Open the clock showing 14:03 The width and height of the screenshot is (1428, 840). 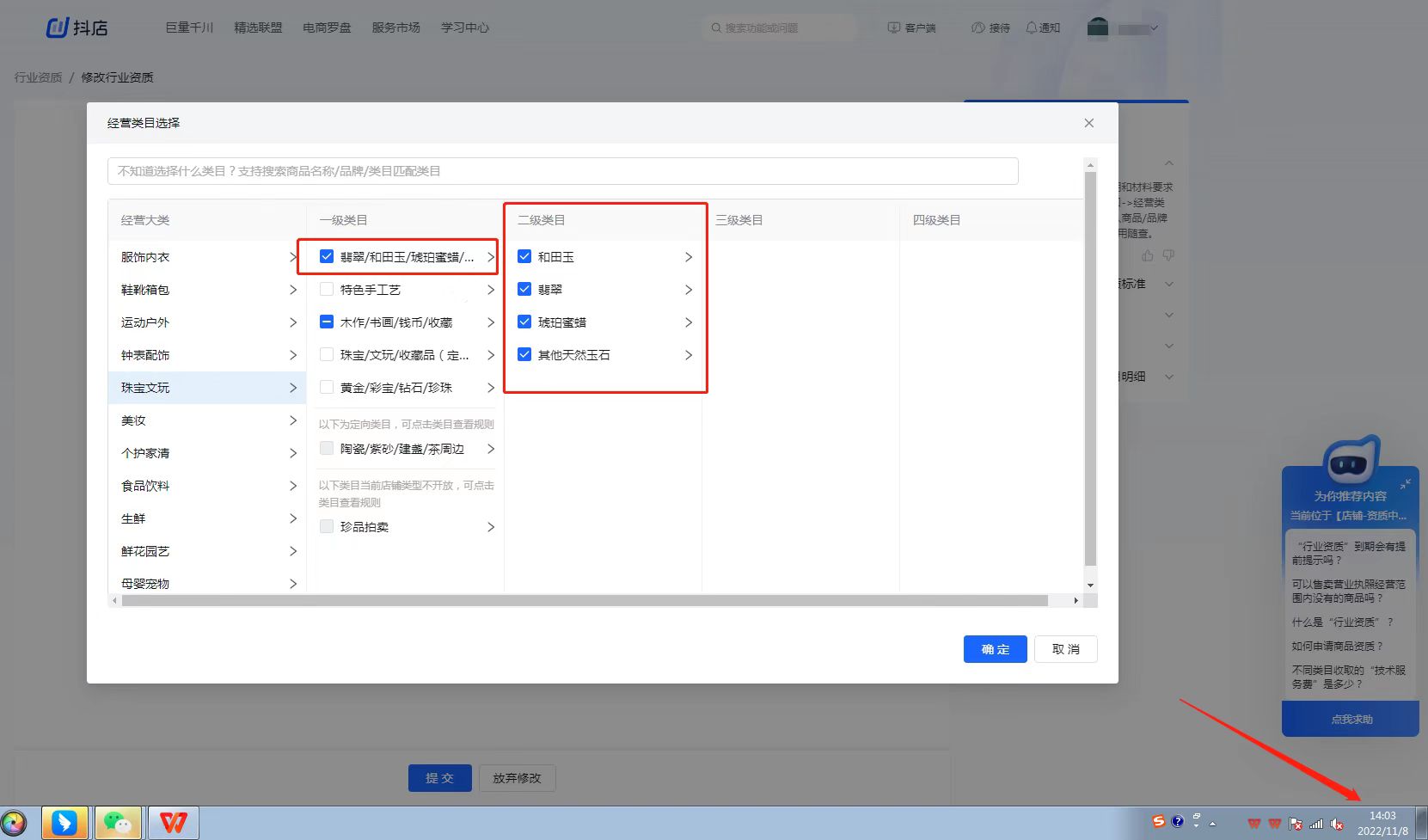(1382, 823)
